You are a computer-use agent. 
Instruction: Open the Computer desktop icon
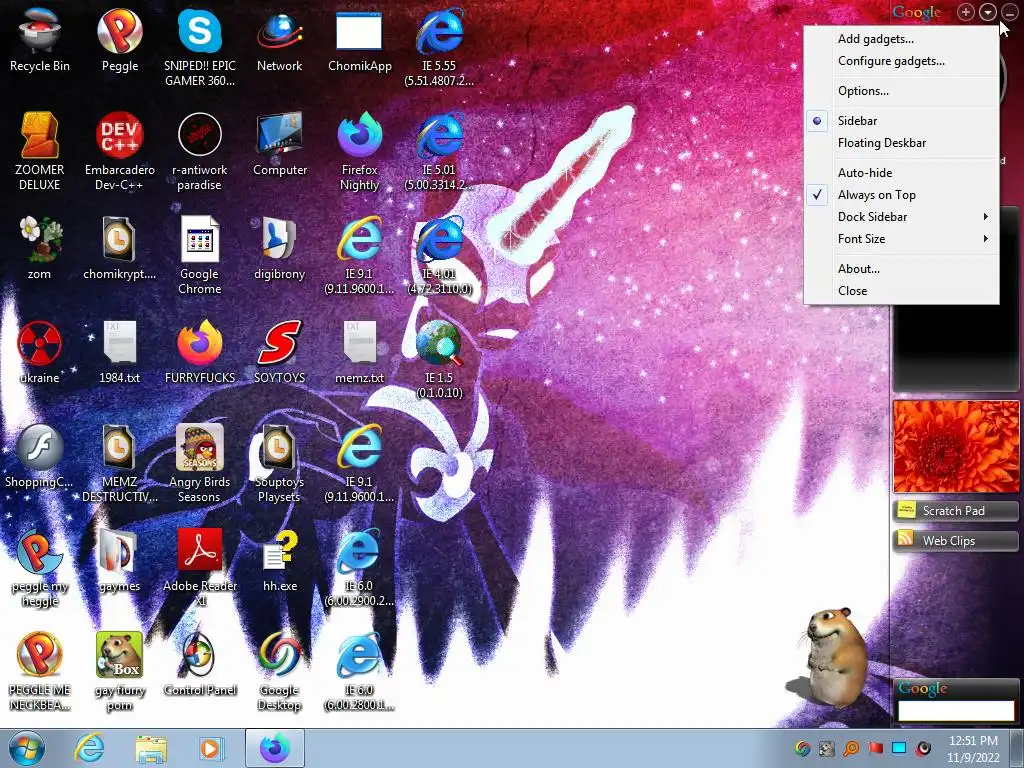pos(280,144)
